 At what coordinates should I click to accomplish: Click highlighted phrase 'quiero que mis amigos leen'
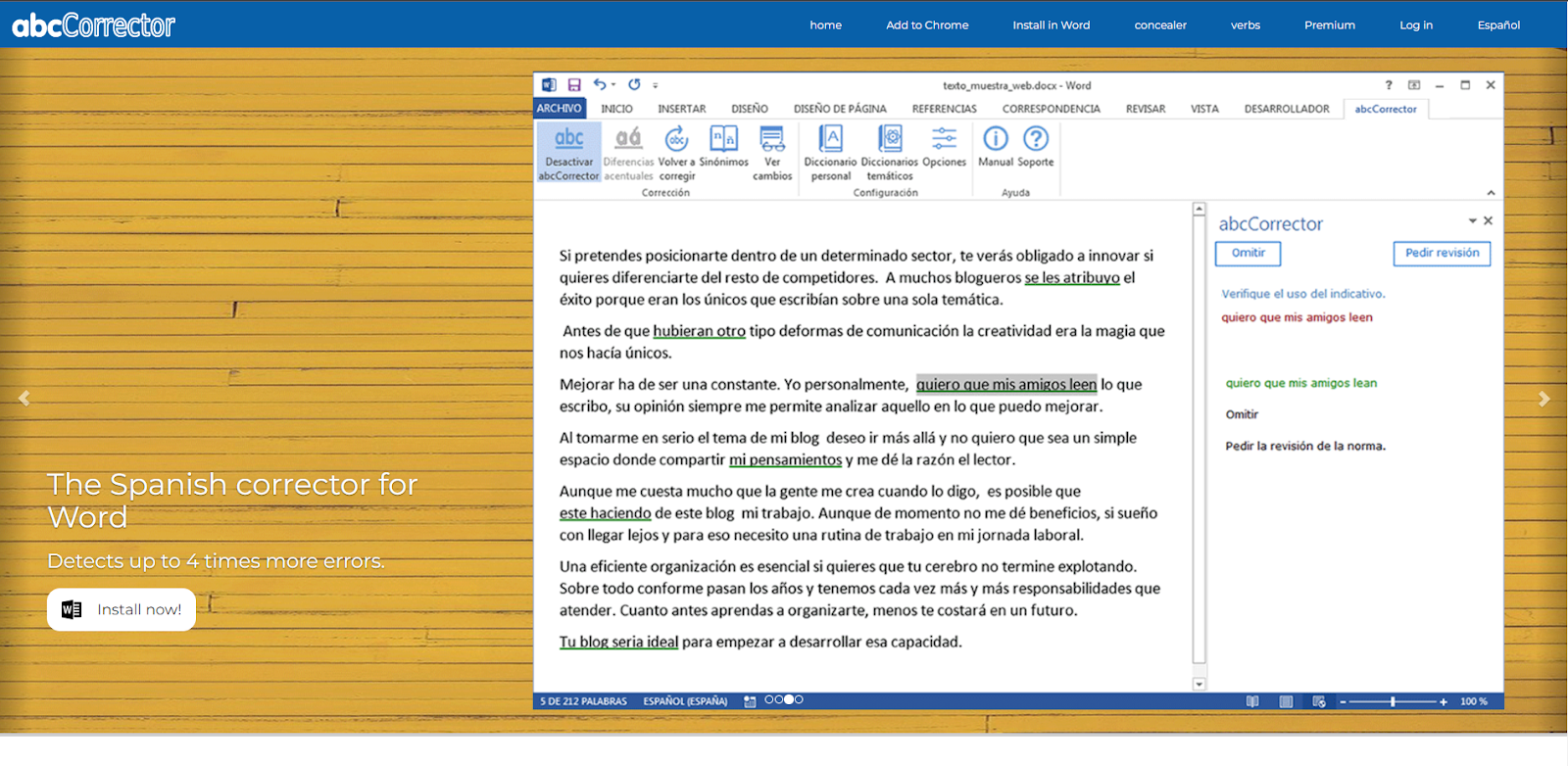(x=1006, y=384)
